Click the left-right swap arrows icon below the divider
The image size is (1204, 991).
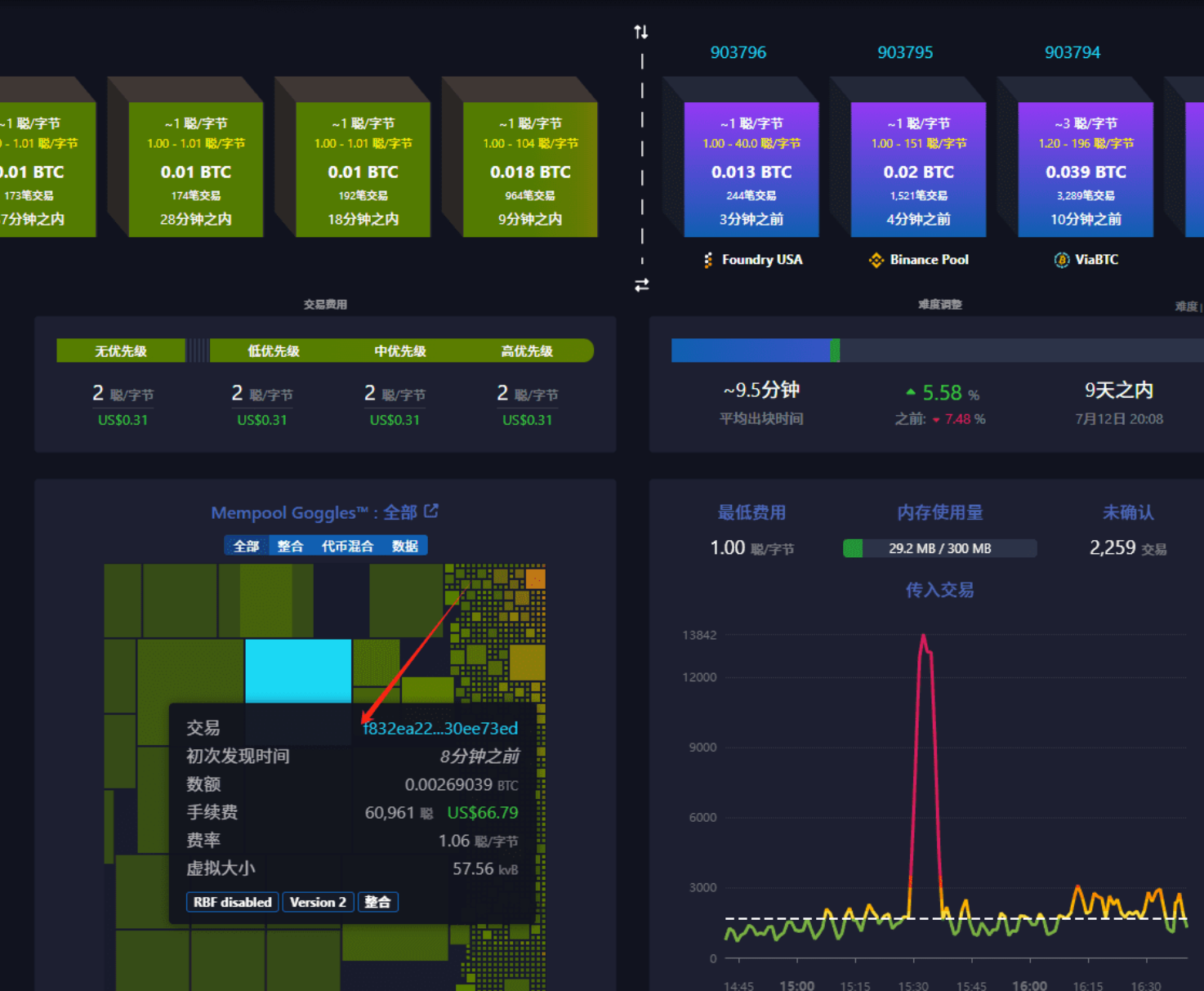click(642, 285)
